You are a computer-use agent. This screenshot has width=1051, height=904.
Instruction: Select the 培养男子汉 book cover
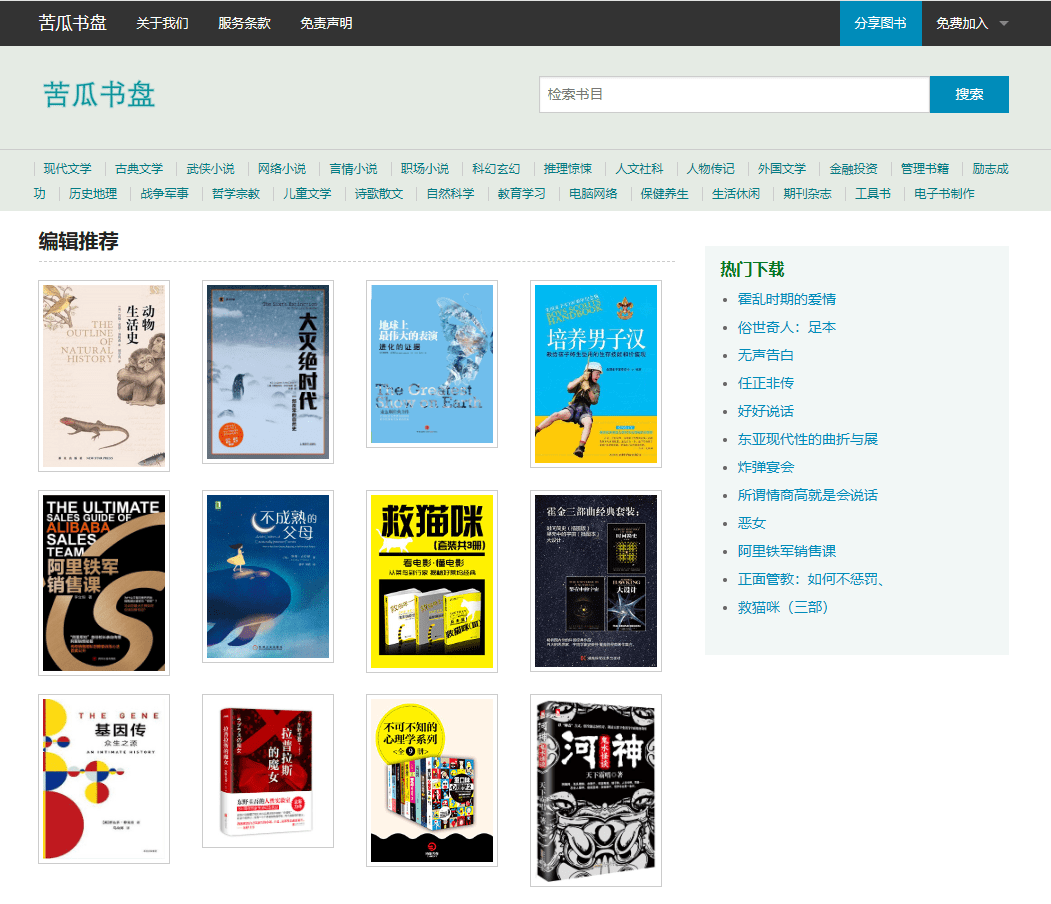click(596, 373)
